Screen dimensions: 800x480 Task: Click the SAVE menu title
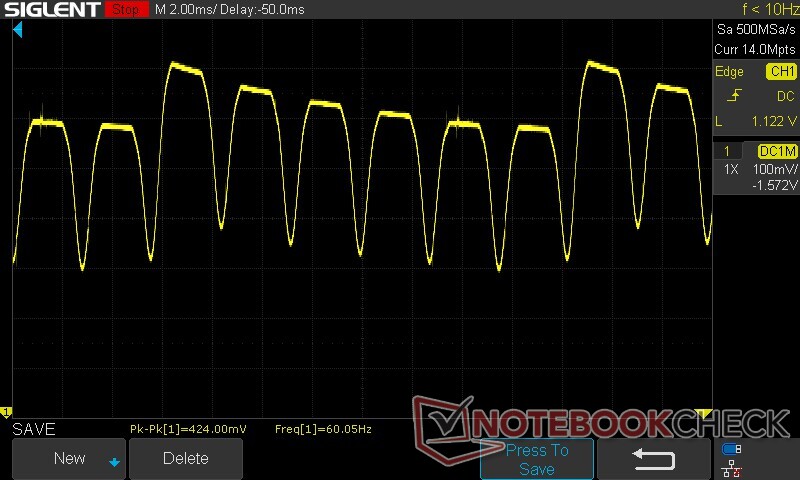[34, 429]
